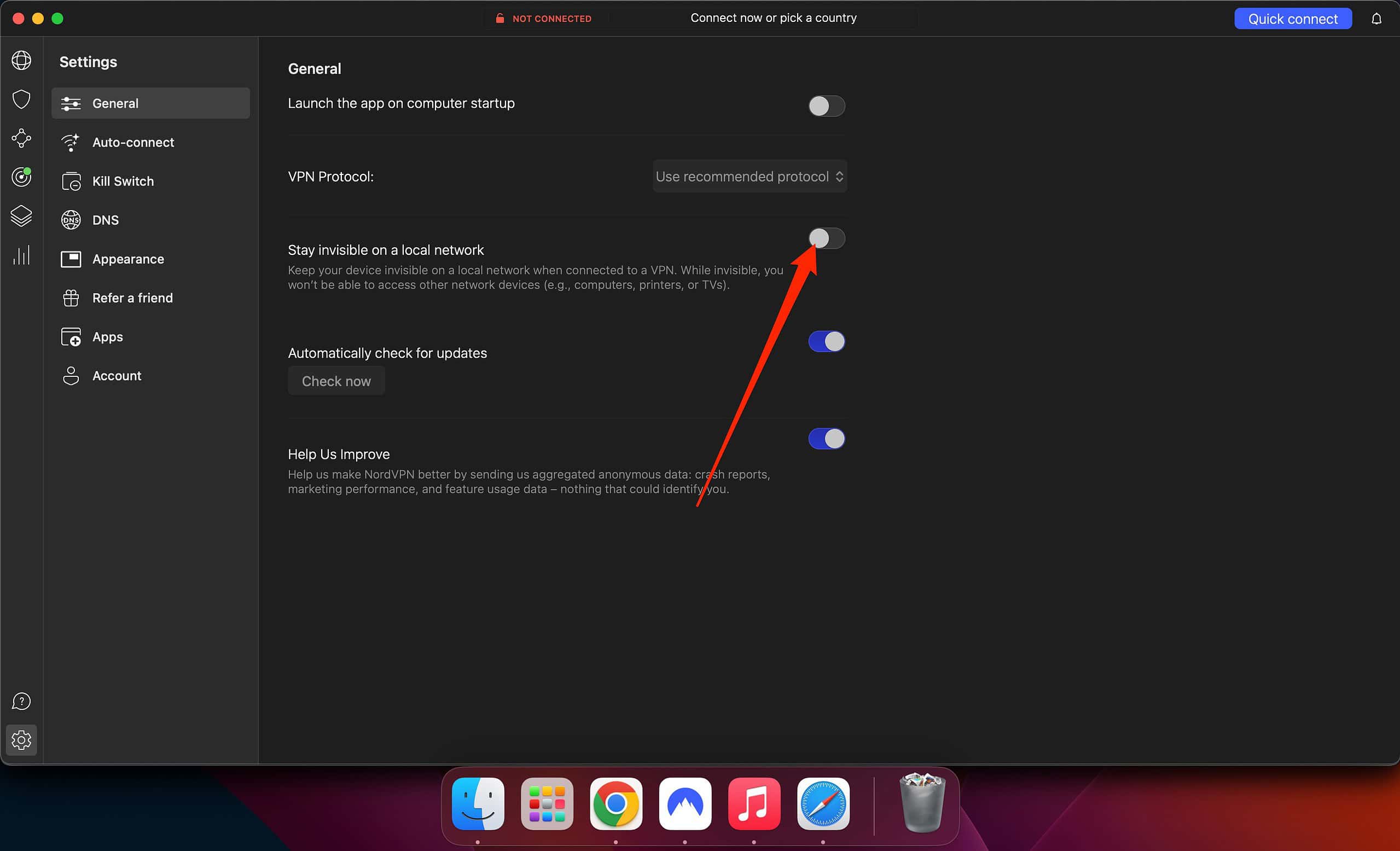This screenshot has width=1400, height=851.
Task: Open the DNS settings section
Action: click(105, 220)
